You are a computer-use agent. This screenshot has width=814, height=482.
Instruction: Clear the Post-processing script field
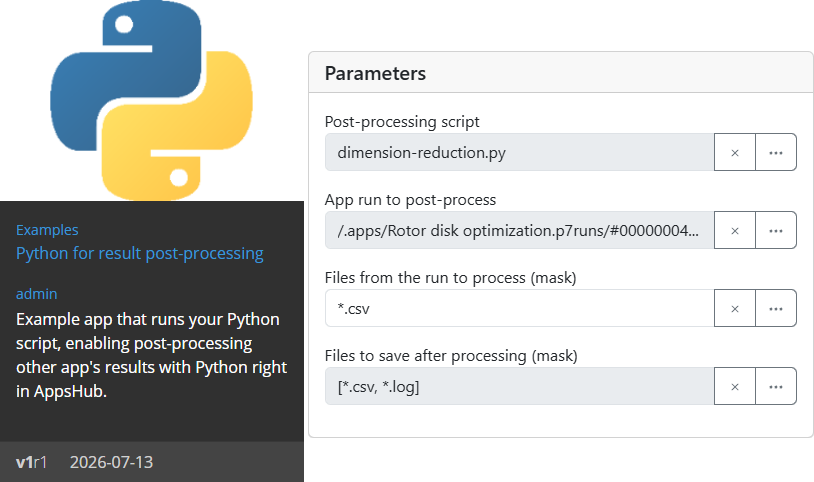(735, 152)
